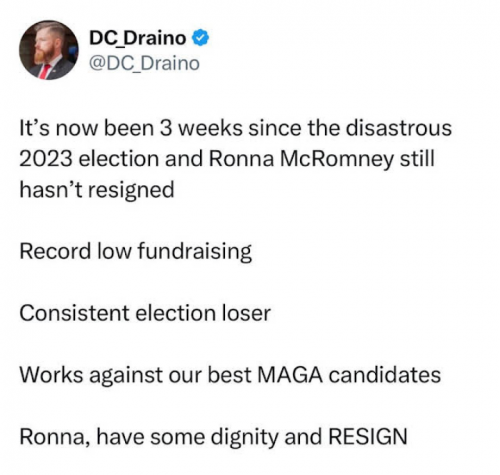Viewport: 500px width, 475px height.
Task: Click the word 'candidates'
Action: coord(385,375)
